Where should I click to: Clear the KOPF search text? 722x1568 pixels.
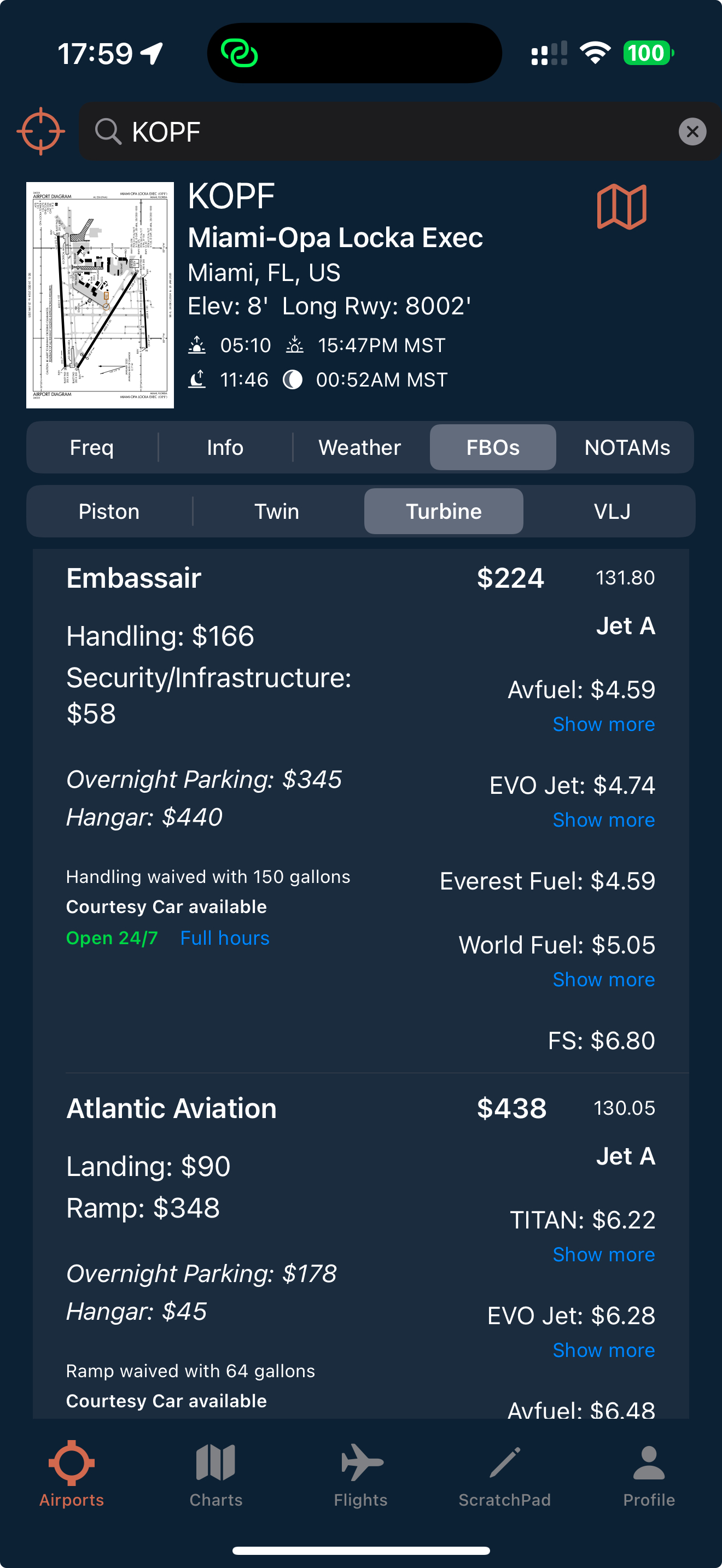point(692,131)
